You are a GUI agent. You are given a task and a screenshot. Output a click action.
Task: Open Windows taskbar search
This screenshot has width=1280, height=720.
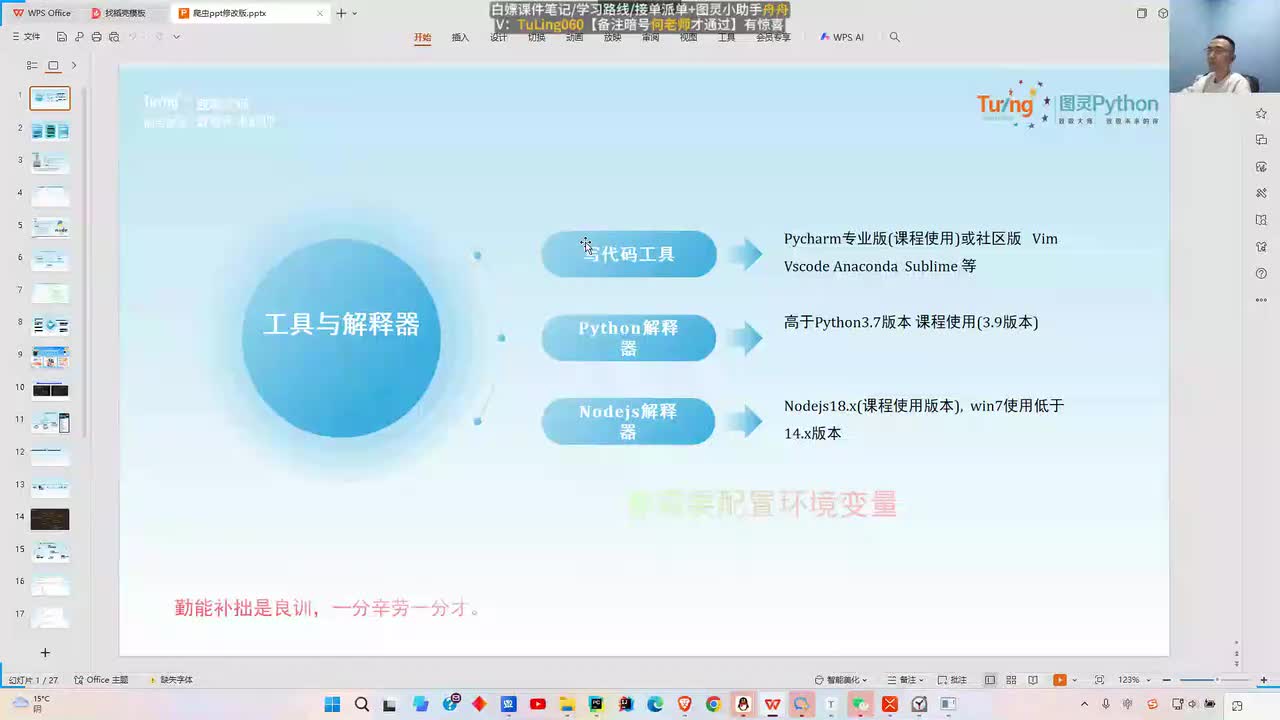(x=361, y=704)
